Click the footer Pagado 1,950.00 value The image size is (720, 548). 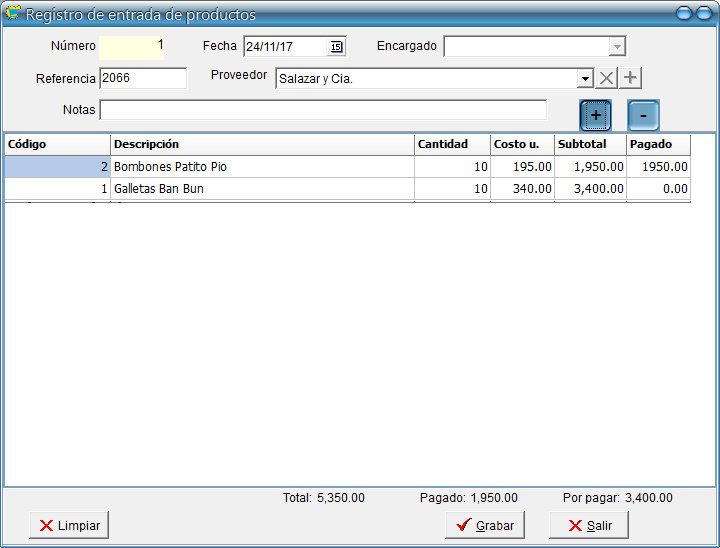494,498
